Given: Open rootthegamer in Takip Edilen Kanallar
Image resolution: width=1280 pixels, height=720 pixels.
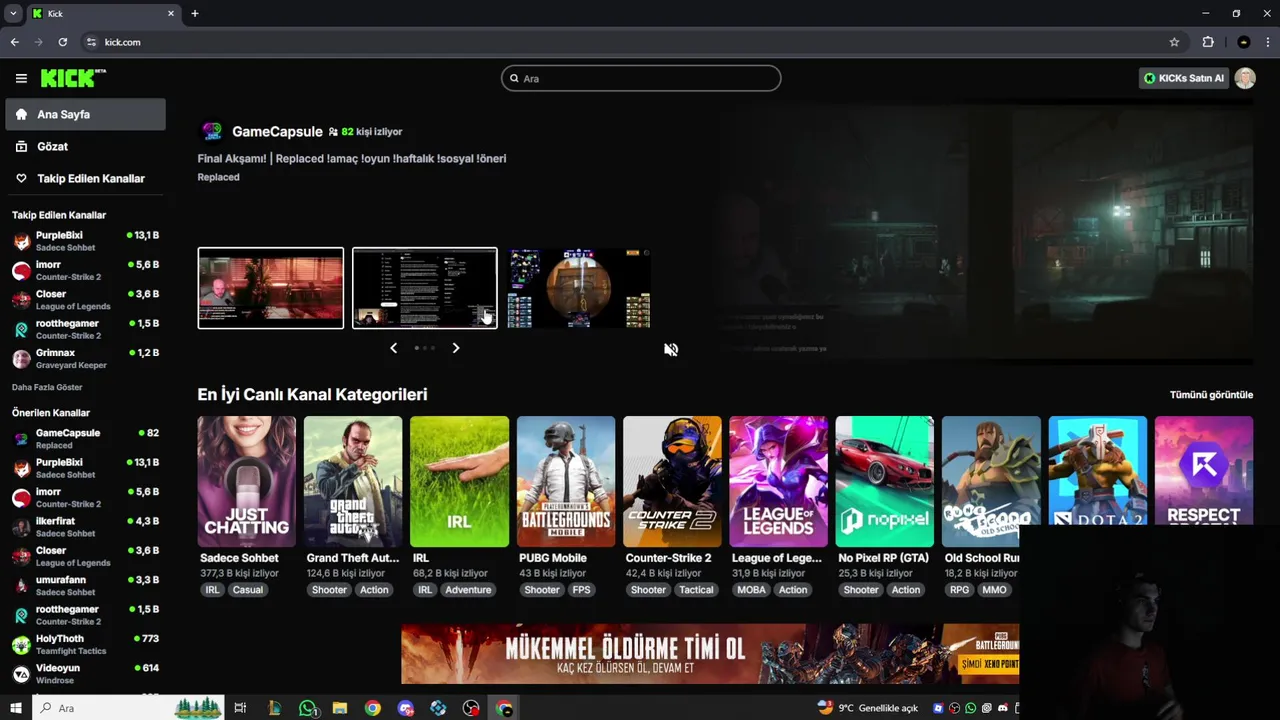Looking at the screenshot, I should [86, 329].
